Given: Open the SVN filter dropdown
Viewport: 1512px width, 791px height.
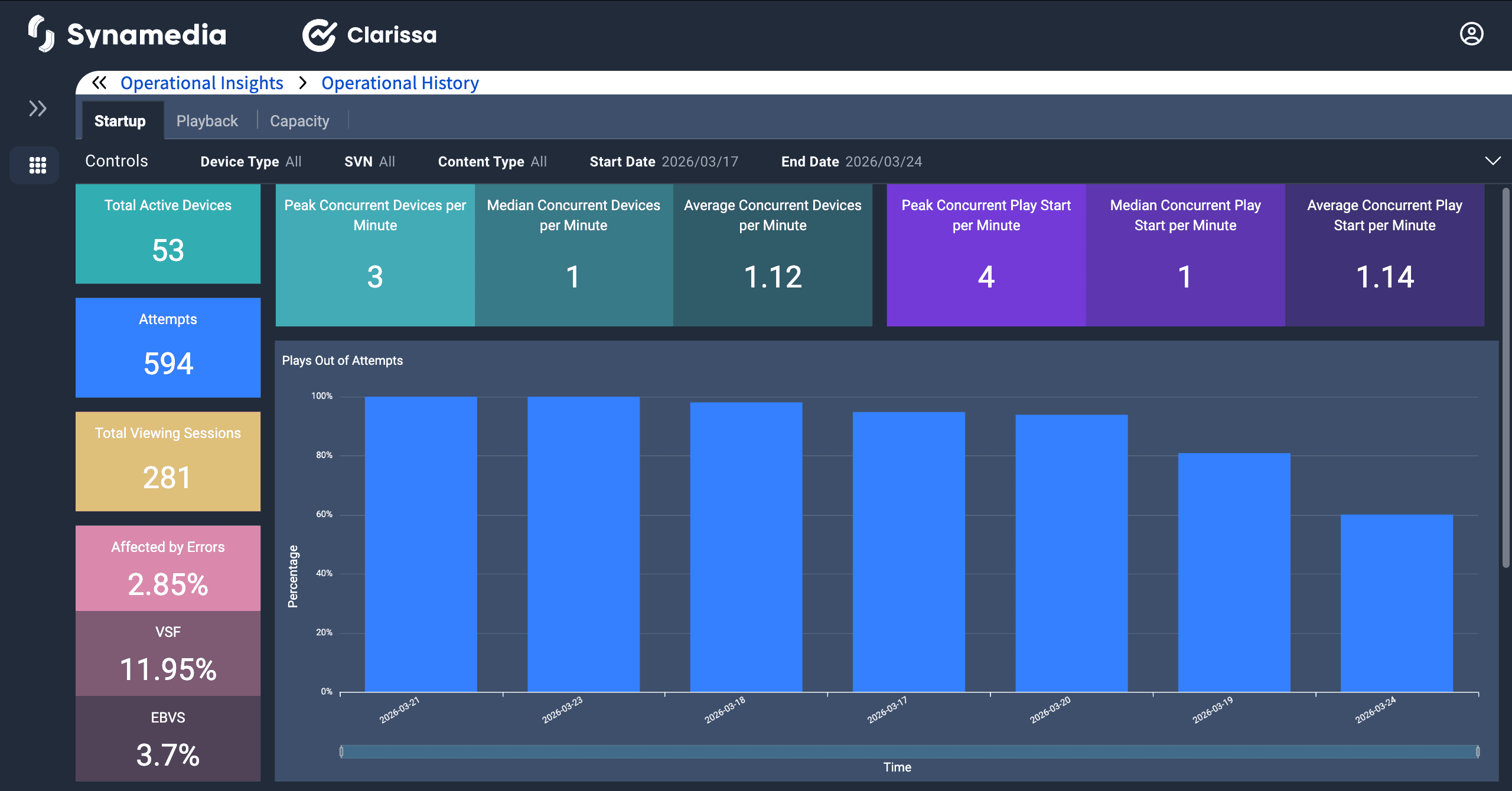Looking at the screenshot, I should (x=370, y=162).
